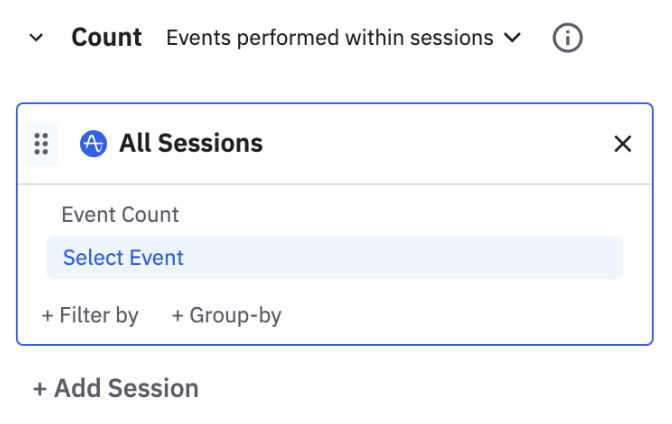Click the plus sign before Group-by
The image size is (672, 424).
tap(177, 315)
